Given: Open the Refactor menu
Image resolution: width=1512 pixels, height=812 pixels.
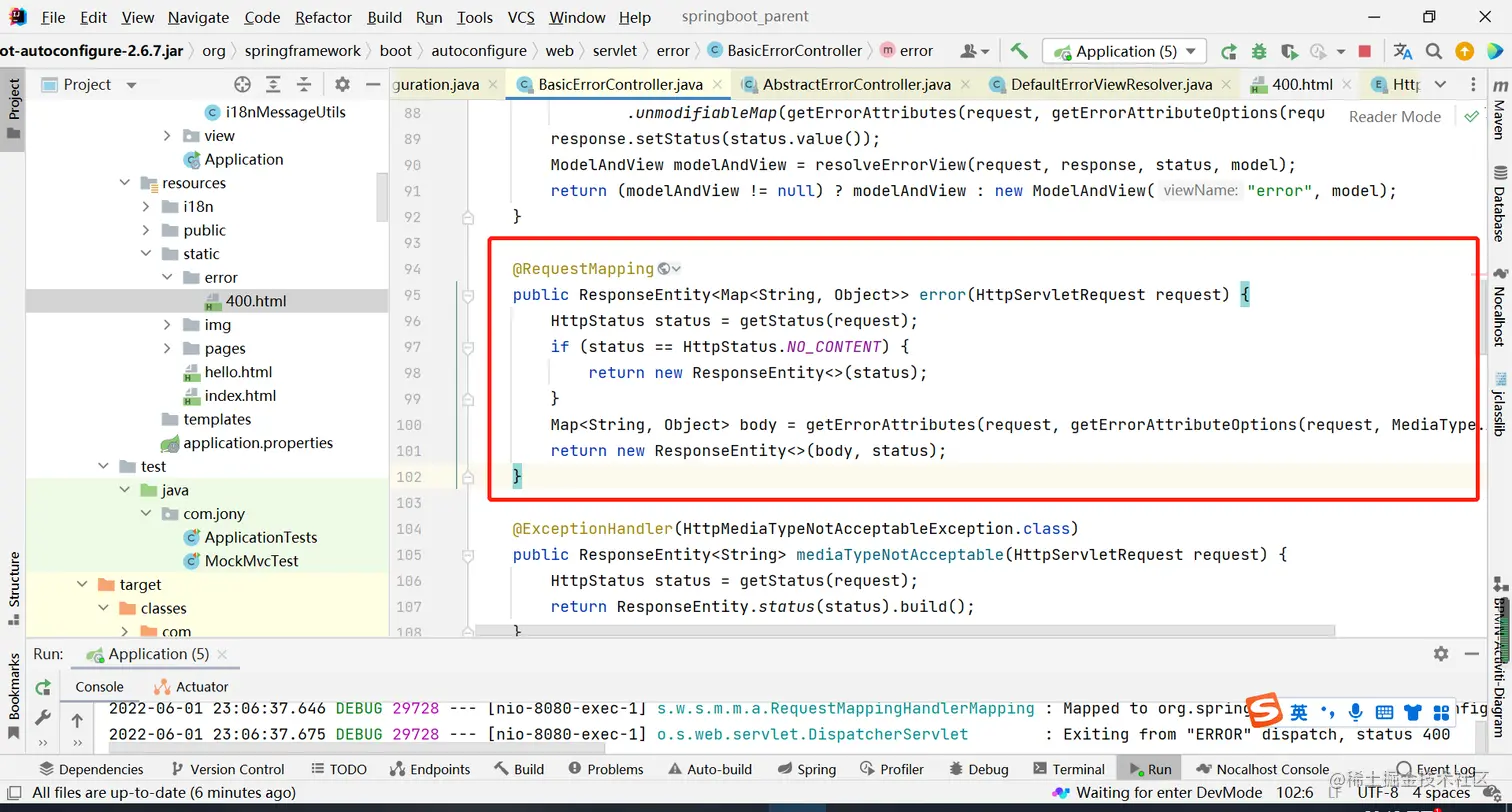Looking at the screenshot, I should 323,18.
